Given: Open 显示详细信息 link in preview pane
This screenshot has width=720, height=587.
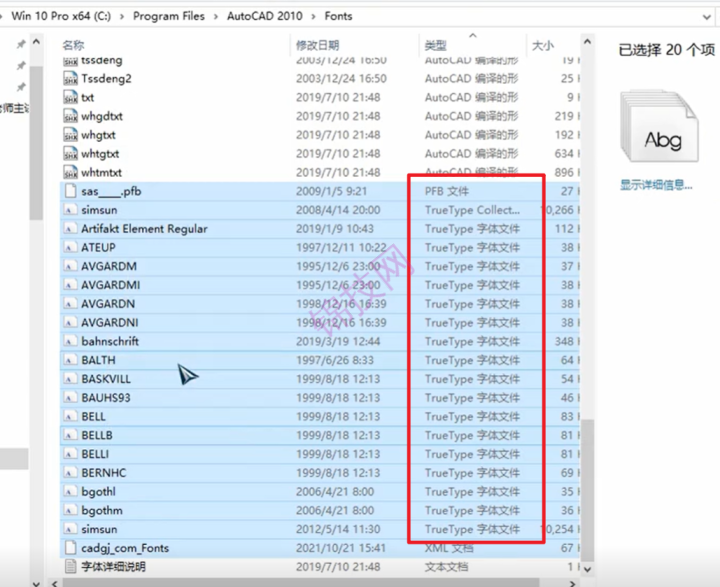Looking at the screenshot, I should (656, 185).
